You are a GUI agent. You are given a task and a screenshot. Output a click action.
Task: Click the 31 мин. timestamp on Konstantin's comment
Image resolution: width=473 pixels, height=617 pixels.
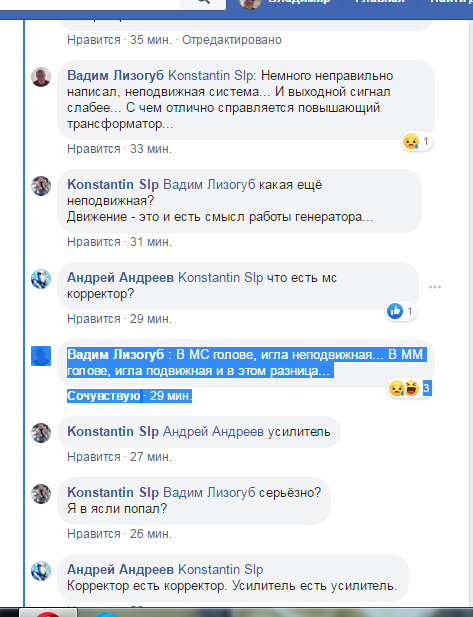tap(151, 242)
